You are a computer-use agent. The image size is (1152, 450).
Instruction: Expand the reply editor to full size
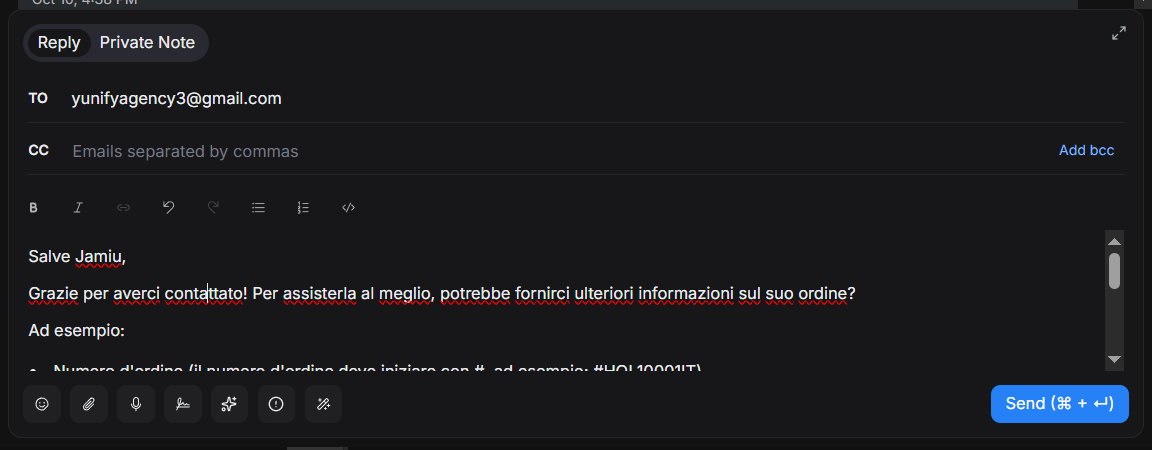pyautogui.click(x=1119, y=34)
